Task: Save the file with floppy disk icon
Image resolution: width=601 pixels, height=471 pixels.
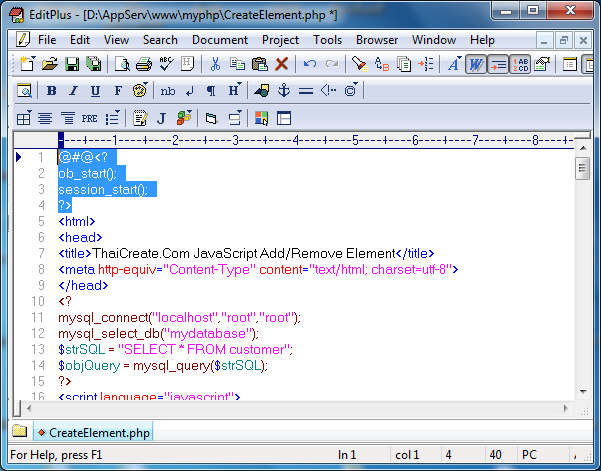Action: click(72, 64)
